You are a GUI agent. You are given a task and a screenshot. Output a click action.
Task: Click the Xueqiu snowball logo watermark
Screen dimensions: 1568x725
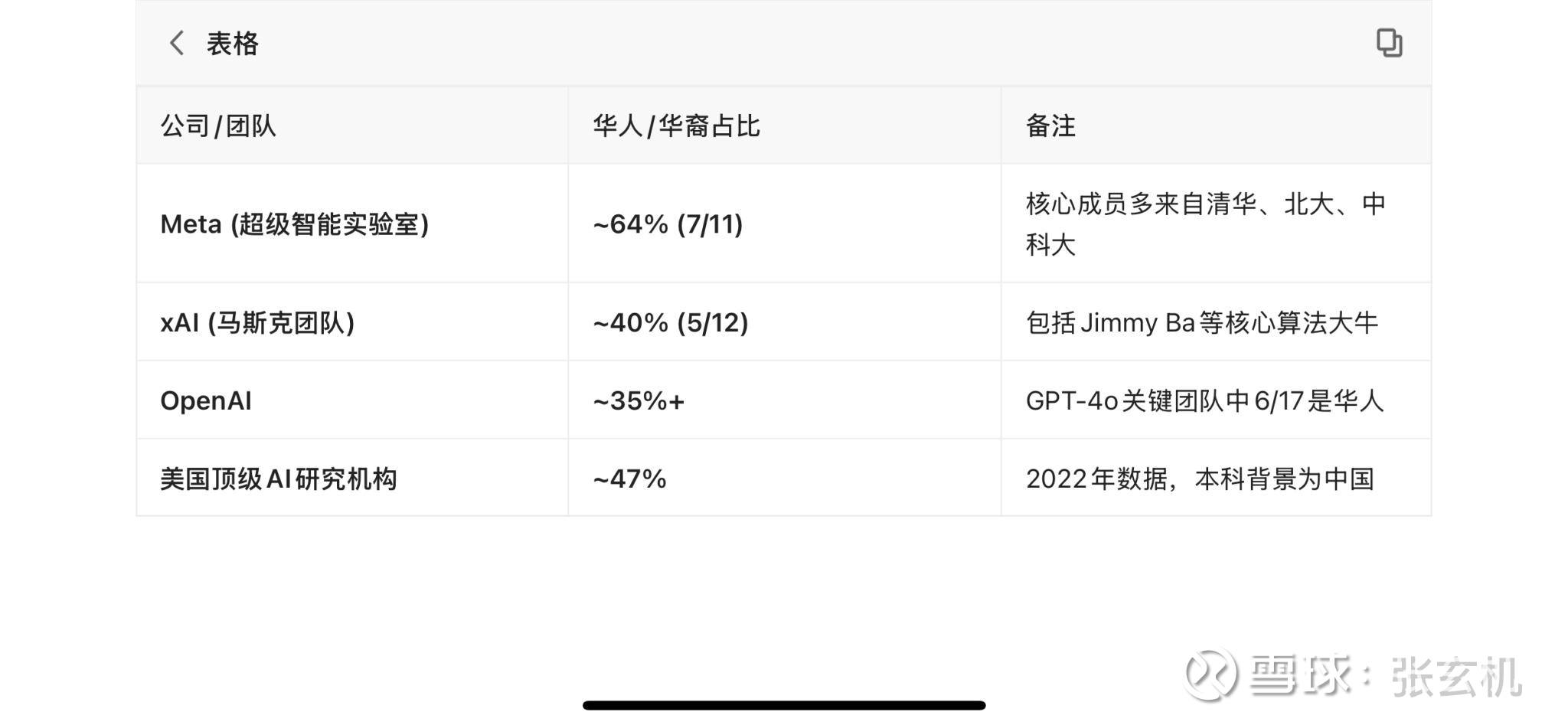pyautogui.click(x=1210, y=674)
